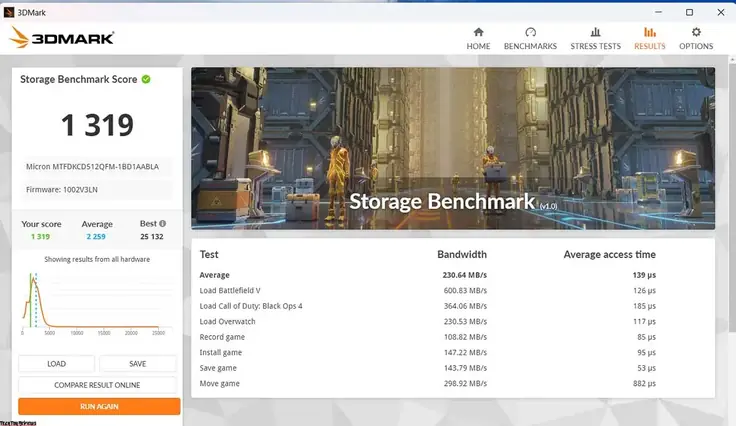Click the 364.06 MB/s bandwidth value
Screen dimensions: 736x426
pyautogui.click(x=465, y=306)
